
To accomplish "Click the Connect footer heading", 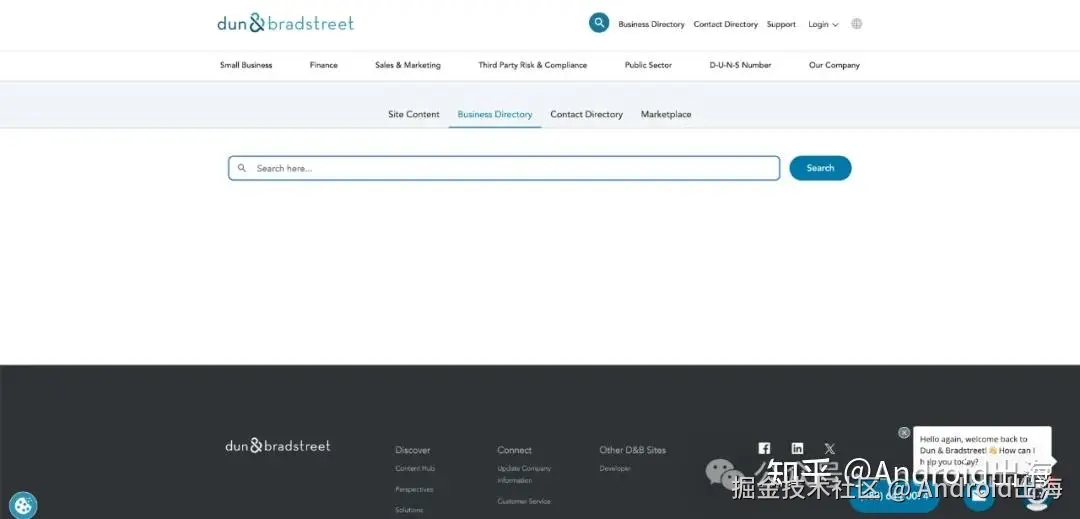I will (515, 450).
